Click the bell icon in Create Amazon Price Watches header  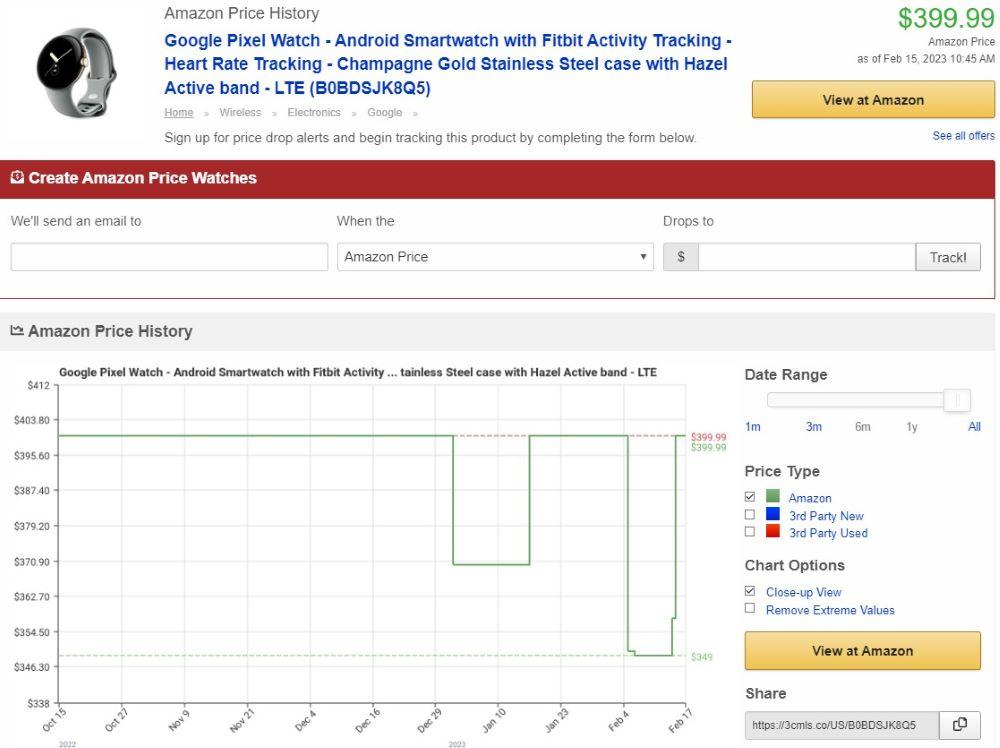[x=16, y=177]
